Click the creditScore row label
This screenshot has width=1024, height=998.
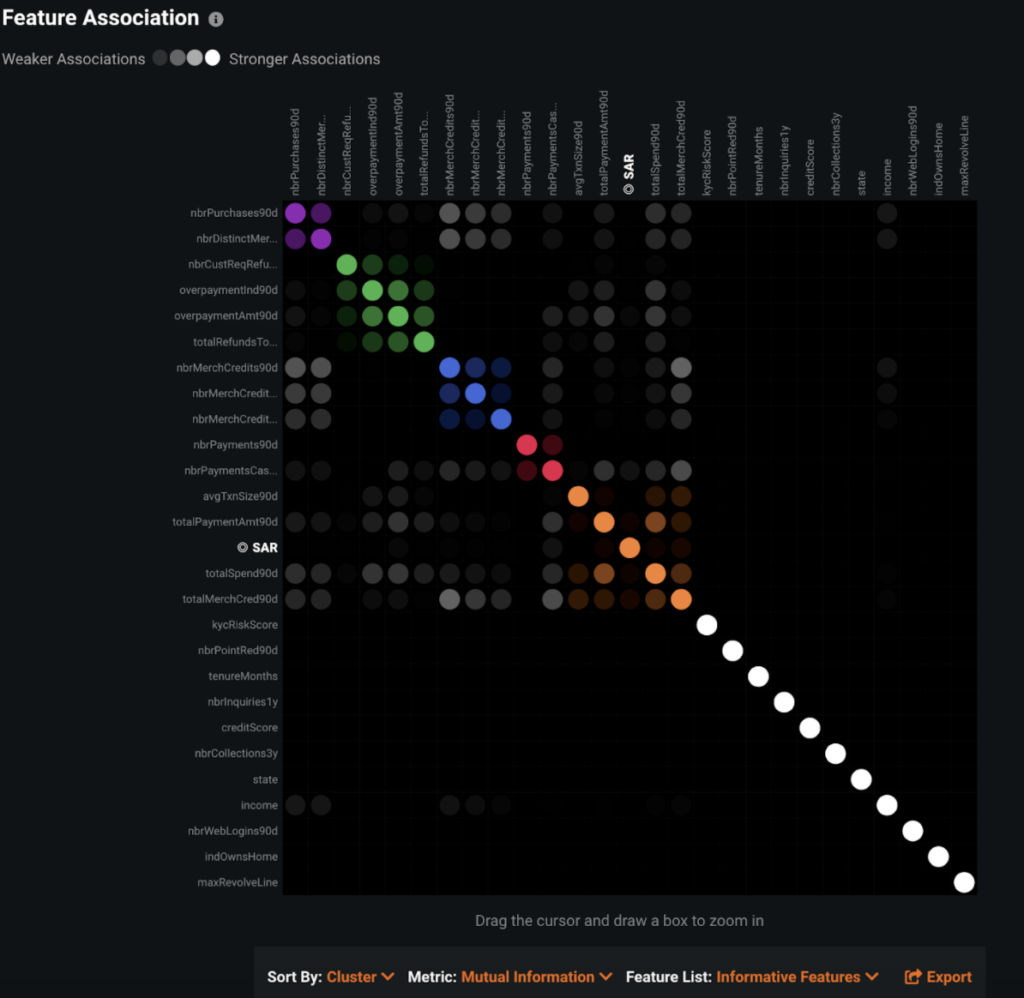coord(249,728)
